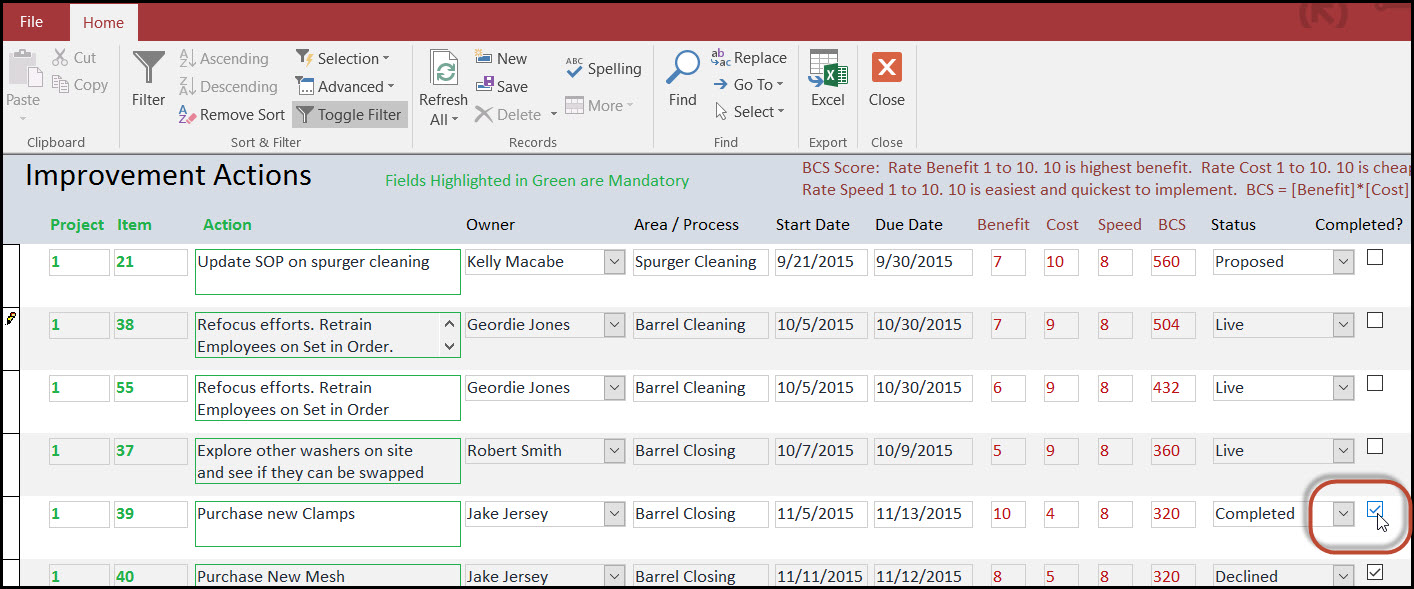Click the Improvement Actions title

168,175
